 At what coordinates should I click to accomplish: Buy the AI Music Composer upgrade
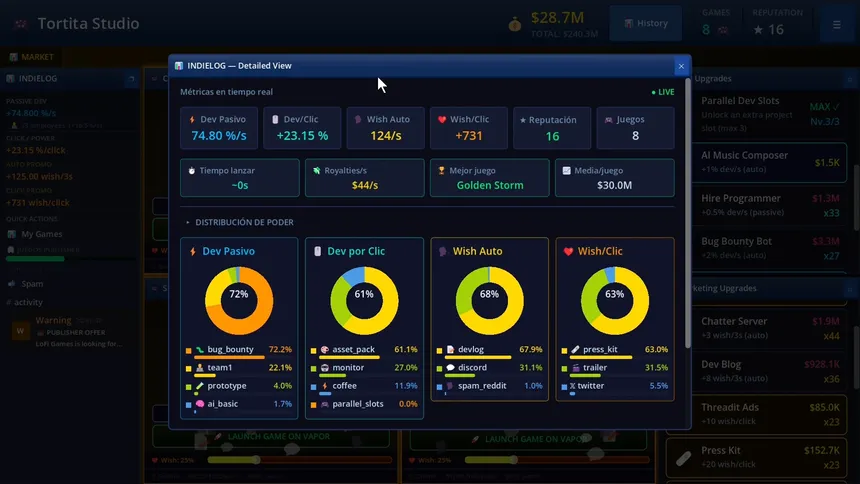pyautogui.click(x=770, y=162)
